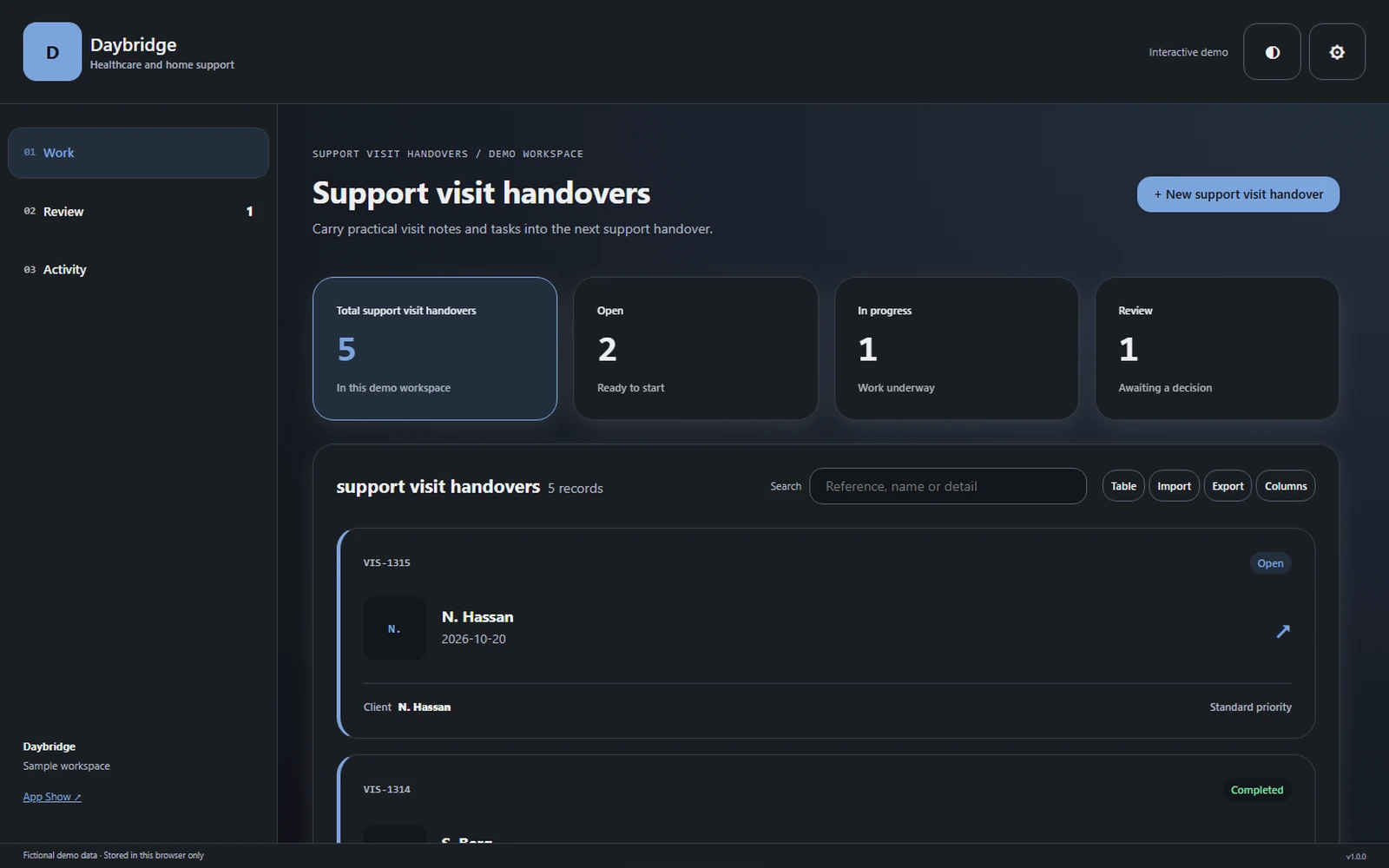
Task: Open the N. Hassan record arrow icon
Action: click(1283, 631)
